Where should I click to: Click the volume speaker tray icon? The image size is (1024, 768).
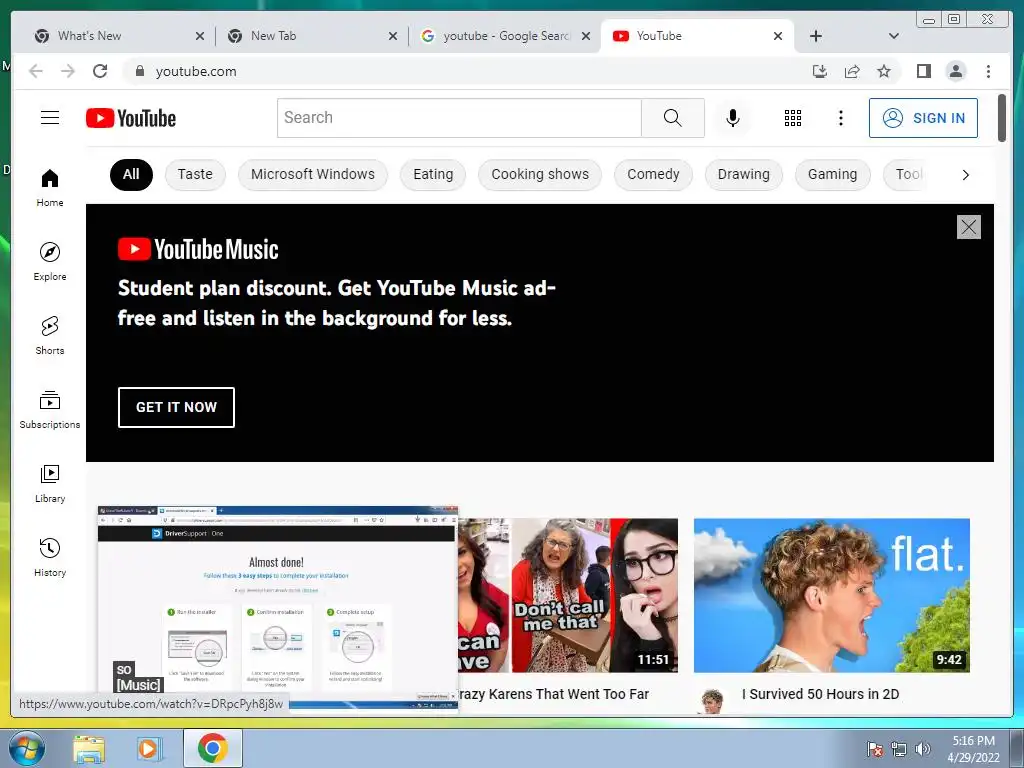click(x=923, y=749)
